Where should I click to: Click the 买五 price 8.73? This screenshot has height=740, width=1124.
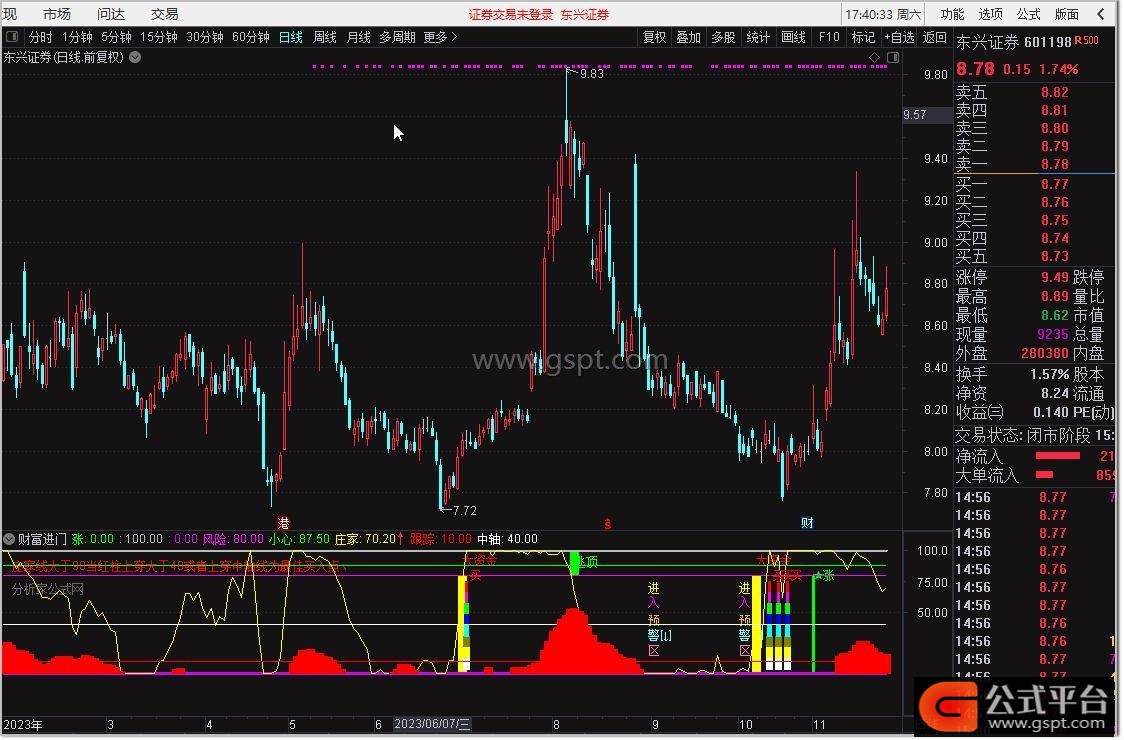tap(1054, 256)
